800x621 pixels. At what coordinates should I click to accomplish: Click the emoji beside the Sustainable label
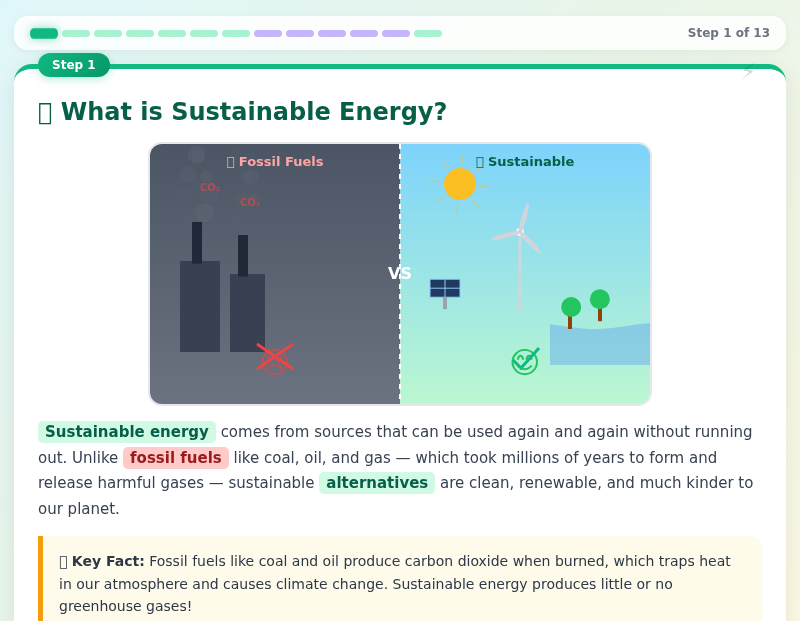pos(478,161)
